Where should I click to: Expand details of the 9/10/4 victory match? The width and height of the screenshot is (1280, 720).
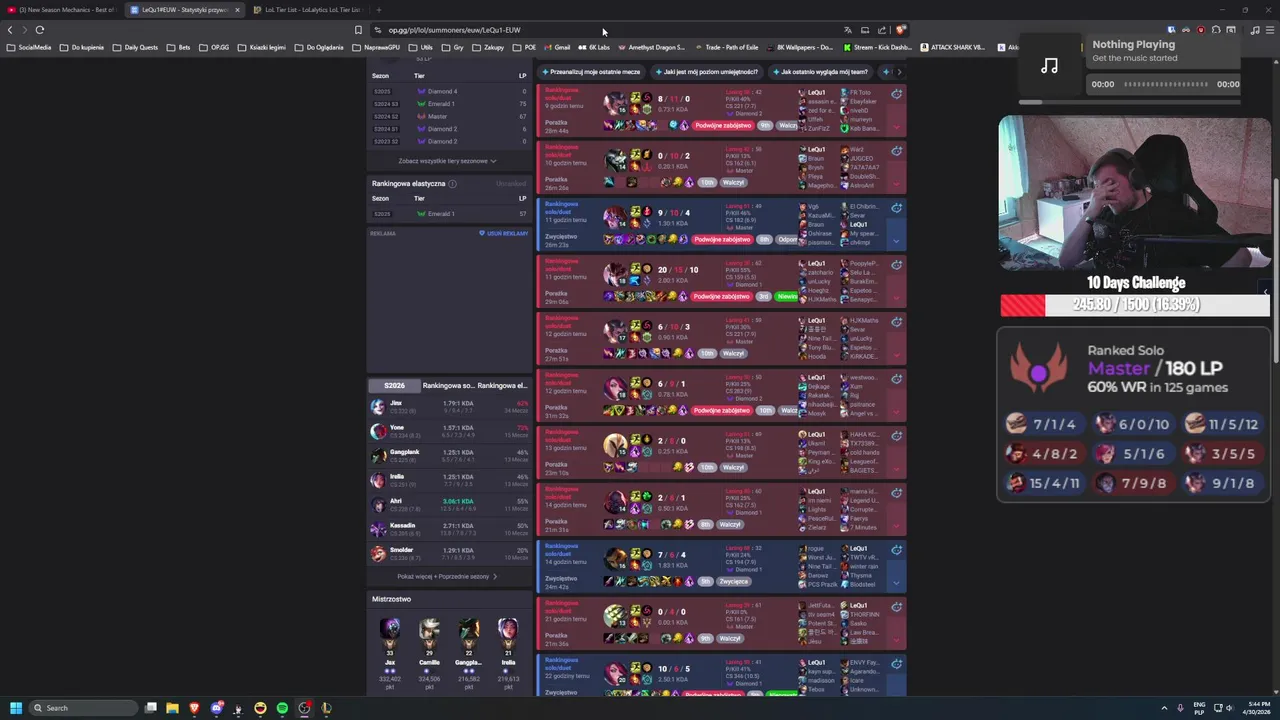pyautogui.click(x=896, y=242)
